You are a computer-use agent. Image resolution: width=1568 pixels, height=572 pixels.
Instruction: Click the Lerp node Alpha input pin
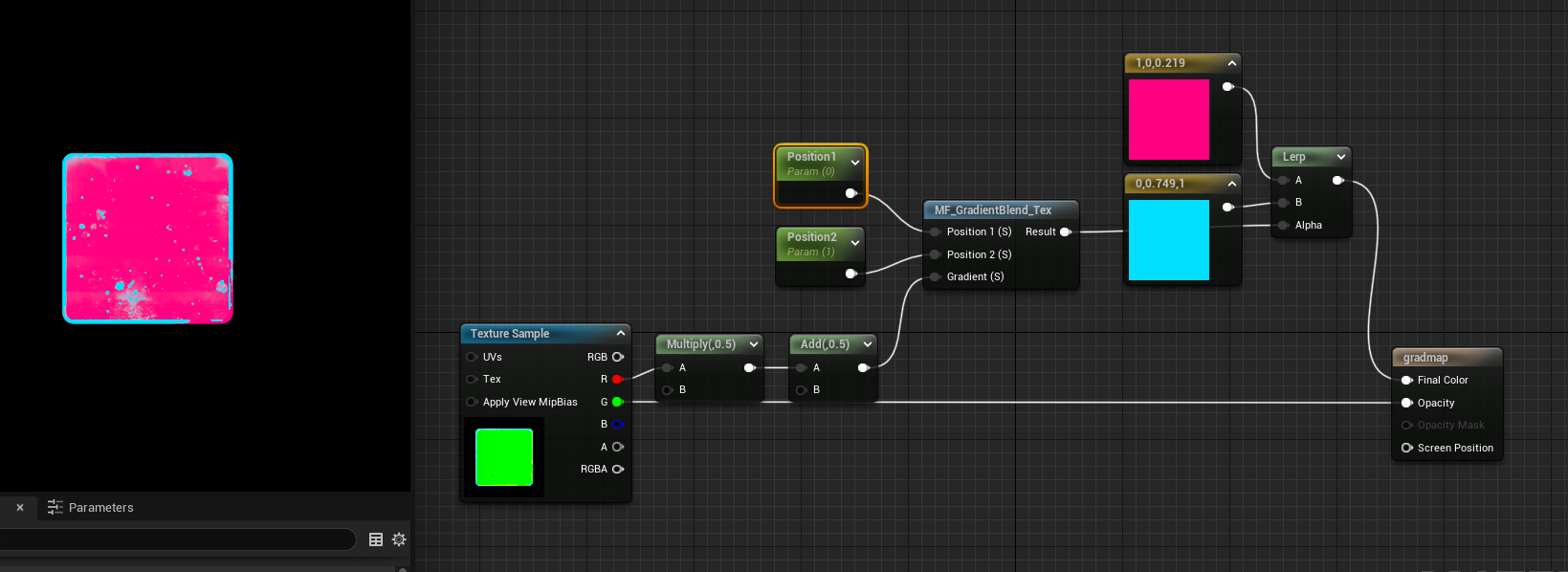[1283, 226]
